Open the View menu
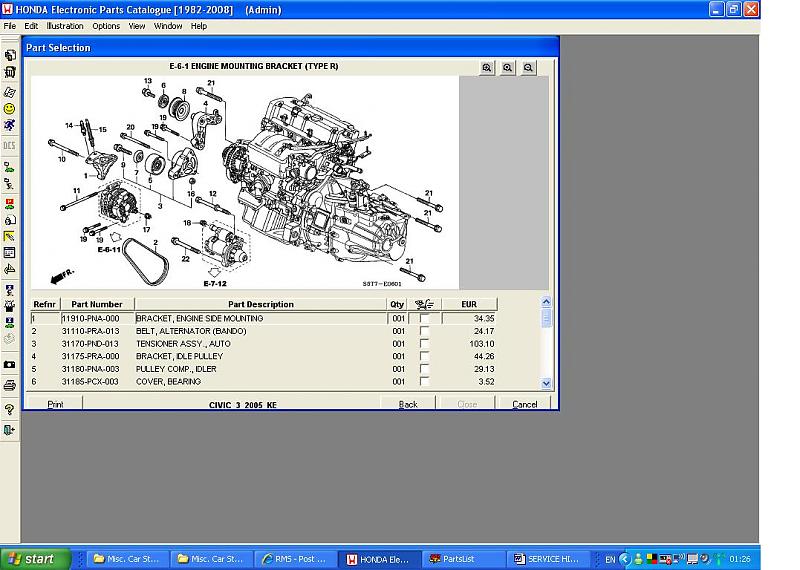800x570 pixels. click(137, 26)
